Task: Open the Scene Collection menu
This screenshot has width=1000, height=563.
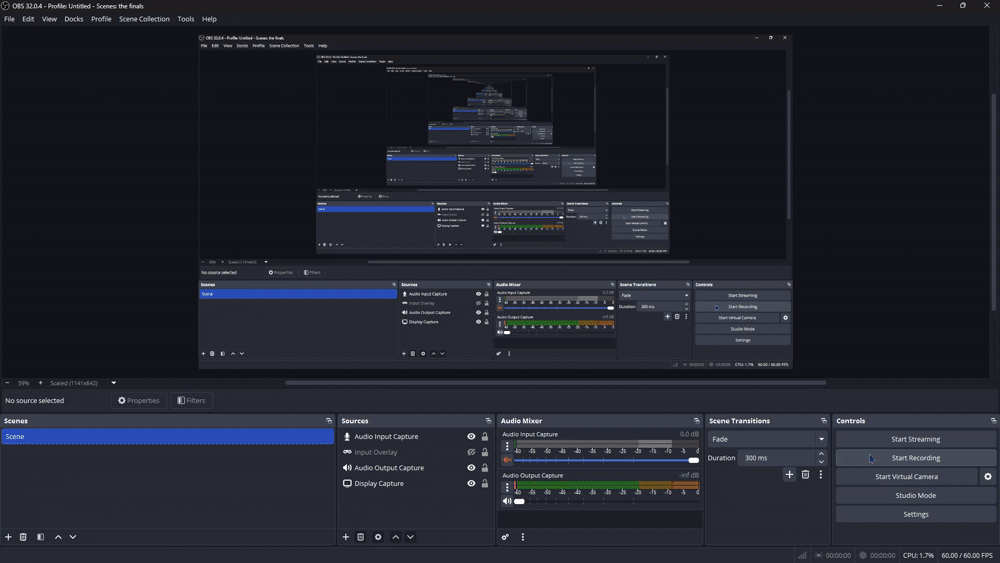Action: [x=144, y=19]
